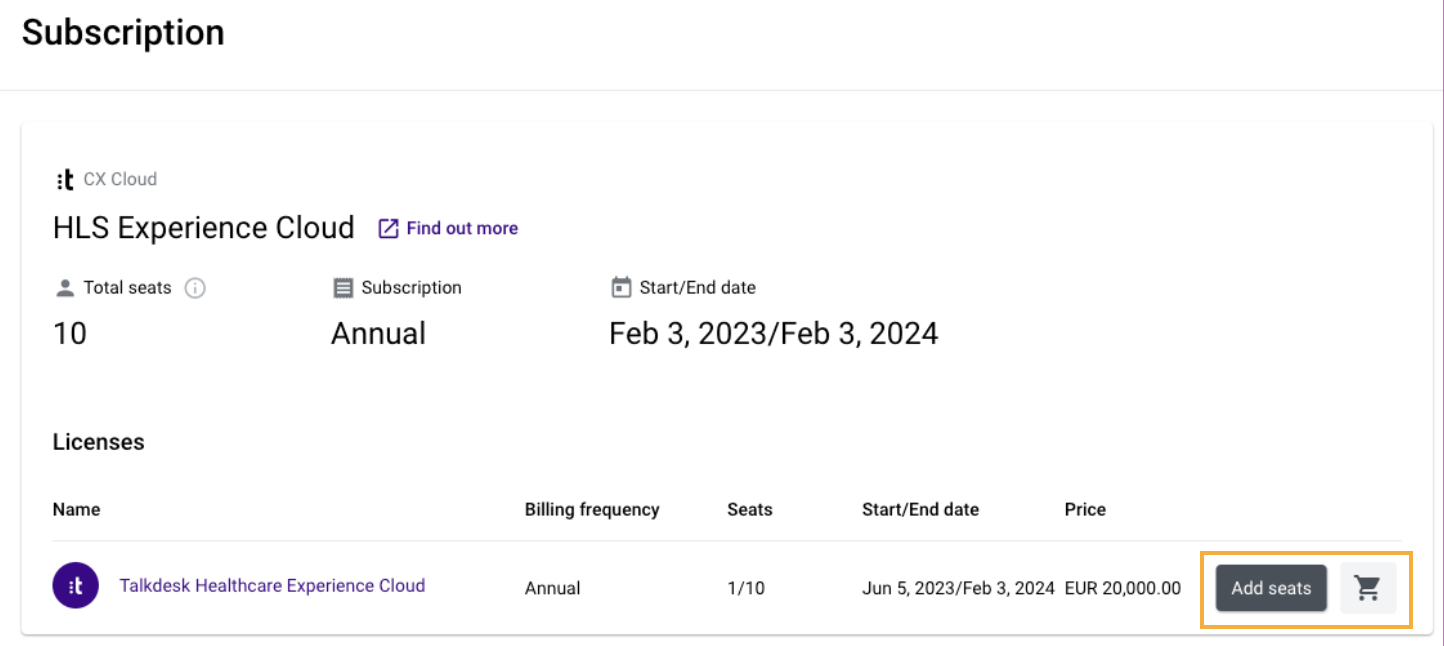The image size is (1444, 646).
Task: Click the Talkdesk purple circular license logo
Action: pos(75,586)
